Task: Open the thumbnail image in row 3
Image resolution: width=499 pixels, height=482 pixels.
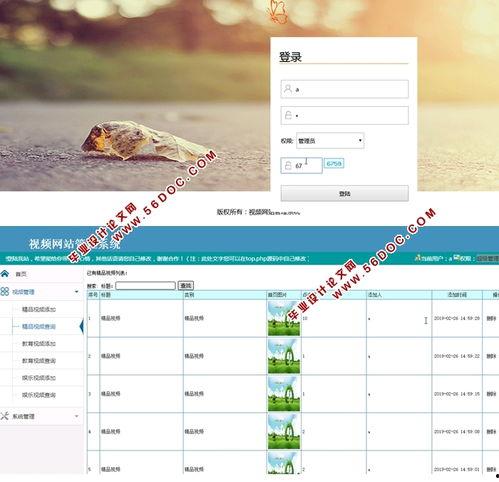Action: click(284, 394)
